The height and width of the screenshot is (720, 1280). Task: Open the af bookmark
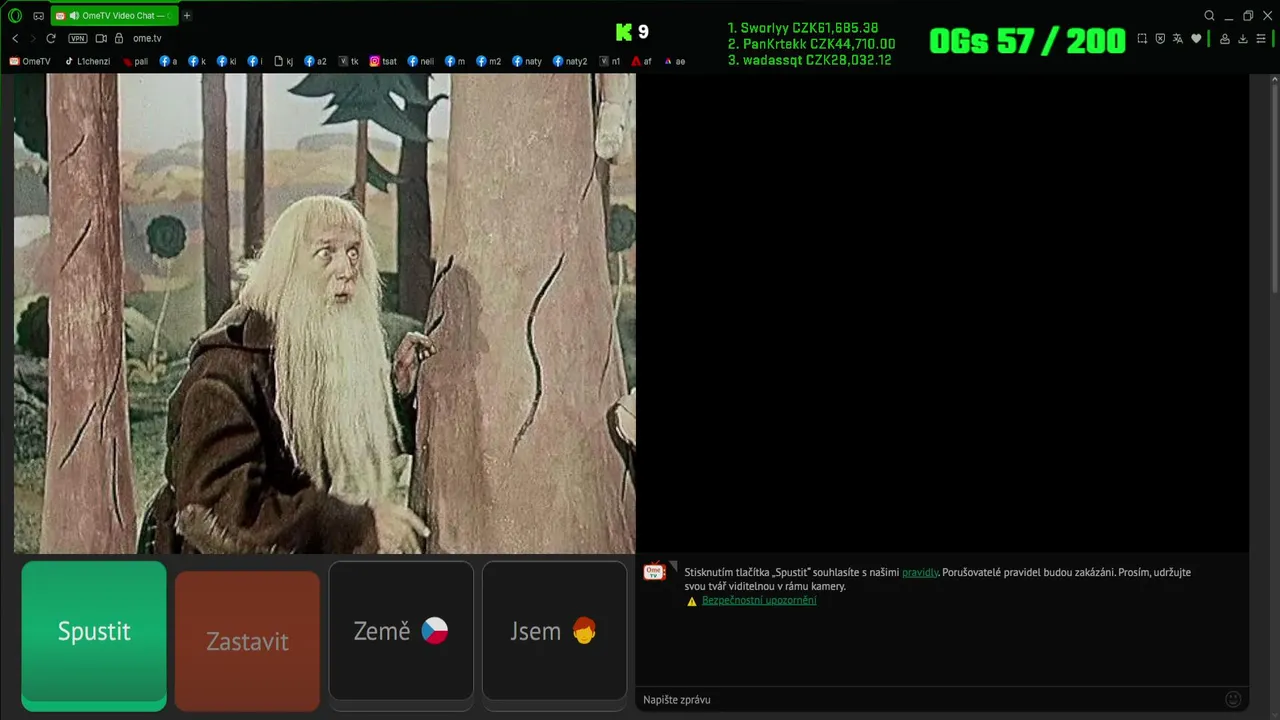click(x=641, y=61)
